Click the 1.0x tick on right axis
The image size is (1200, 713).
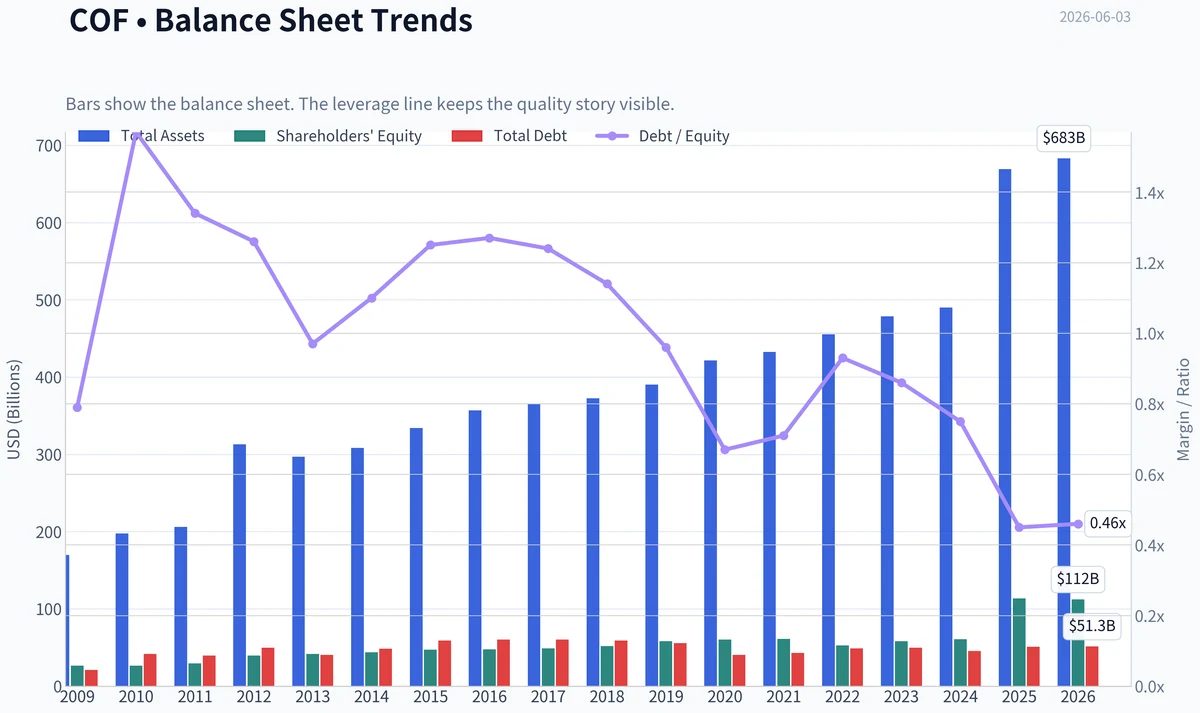1150,334
